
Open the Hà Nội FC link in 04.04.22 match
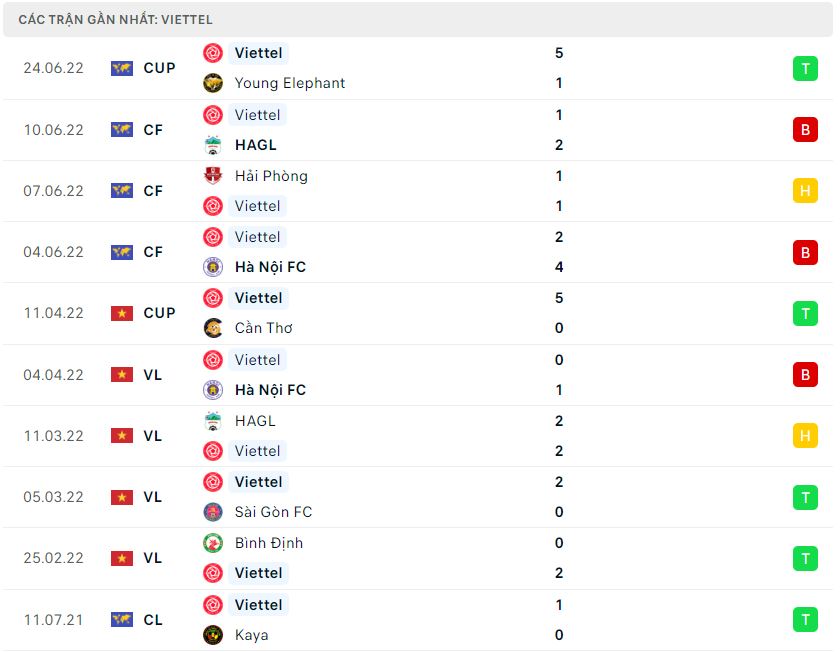click(x=270, y=390)
